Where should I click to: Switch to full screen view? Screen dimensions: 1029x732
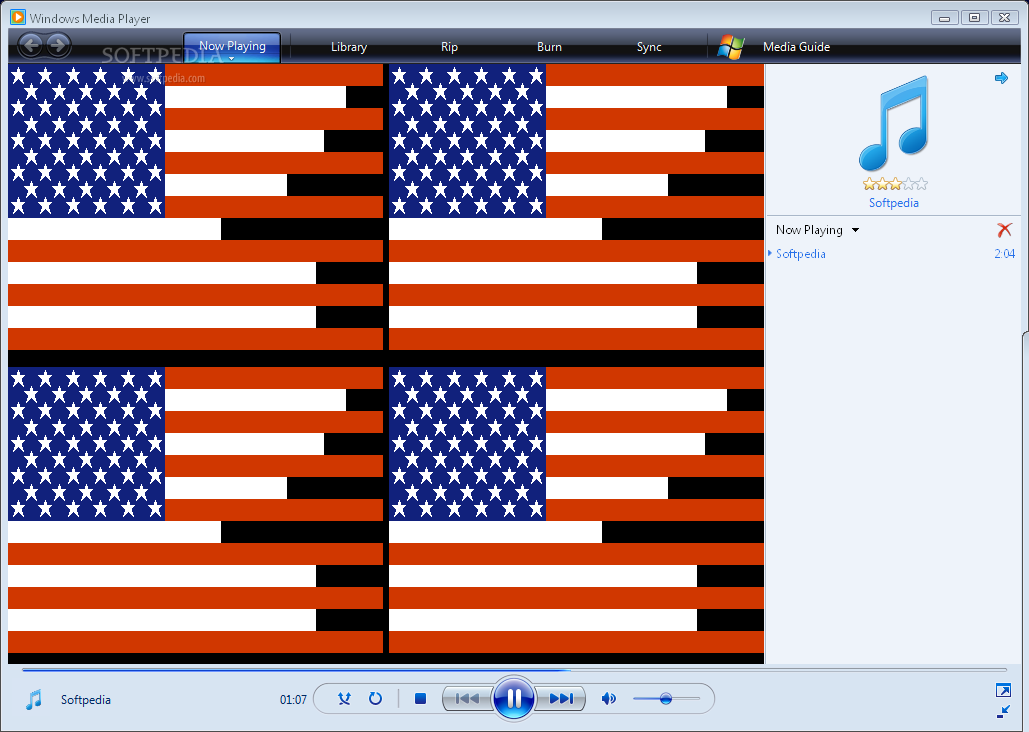click(x=1003, y=690)
